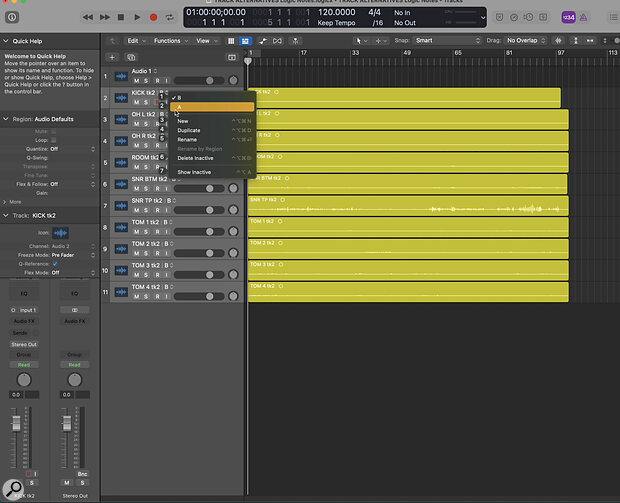The height and width of the screenshot is (503, 620).
Task: Start playback with the Play button
Action: (137, 17)
